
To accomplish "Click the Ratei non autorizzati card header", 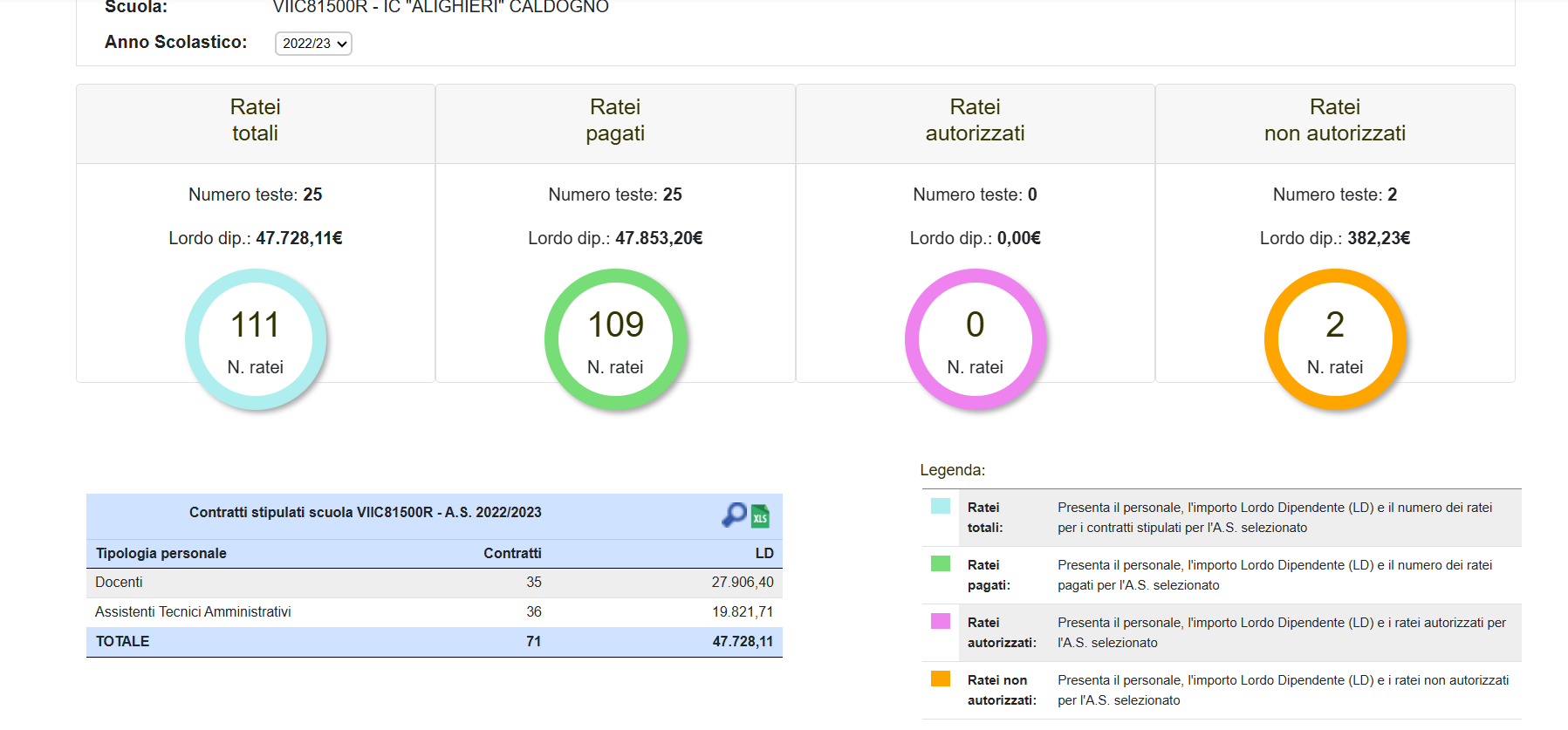I will pyautogui.click(x=1334, y=121).
